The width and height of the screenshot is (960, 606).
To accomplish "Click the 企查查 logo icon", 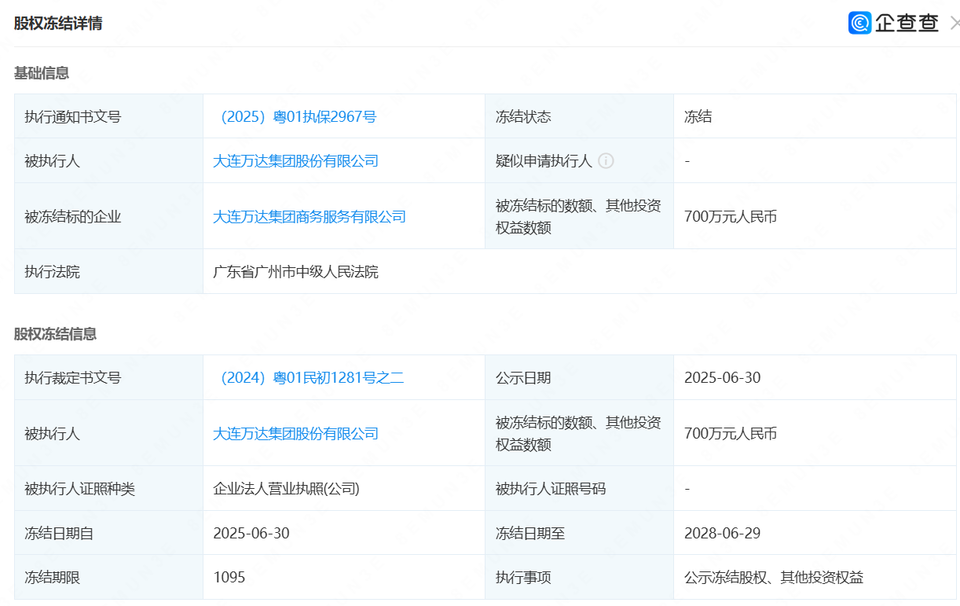I will click(x=860, y=23).
